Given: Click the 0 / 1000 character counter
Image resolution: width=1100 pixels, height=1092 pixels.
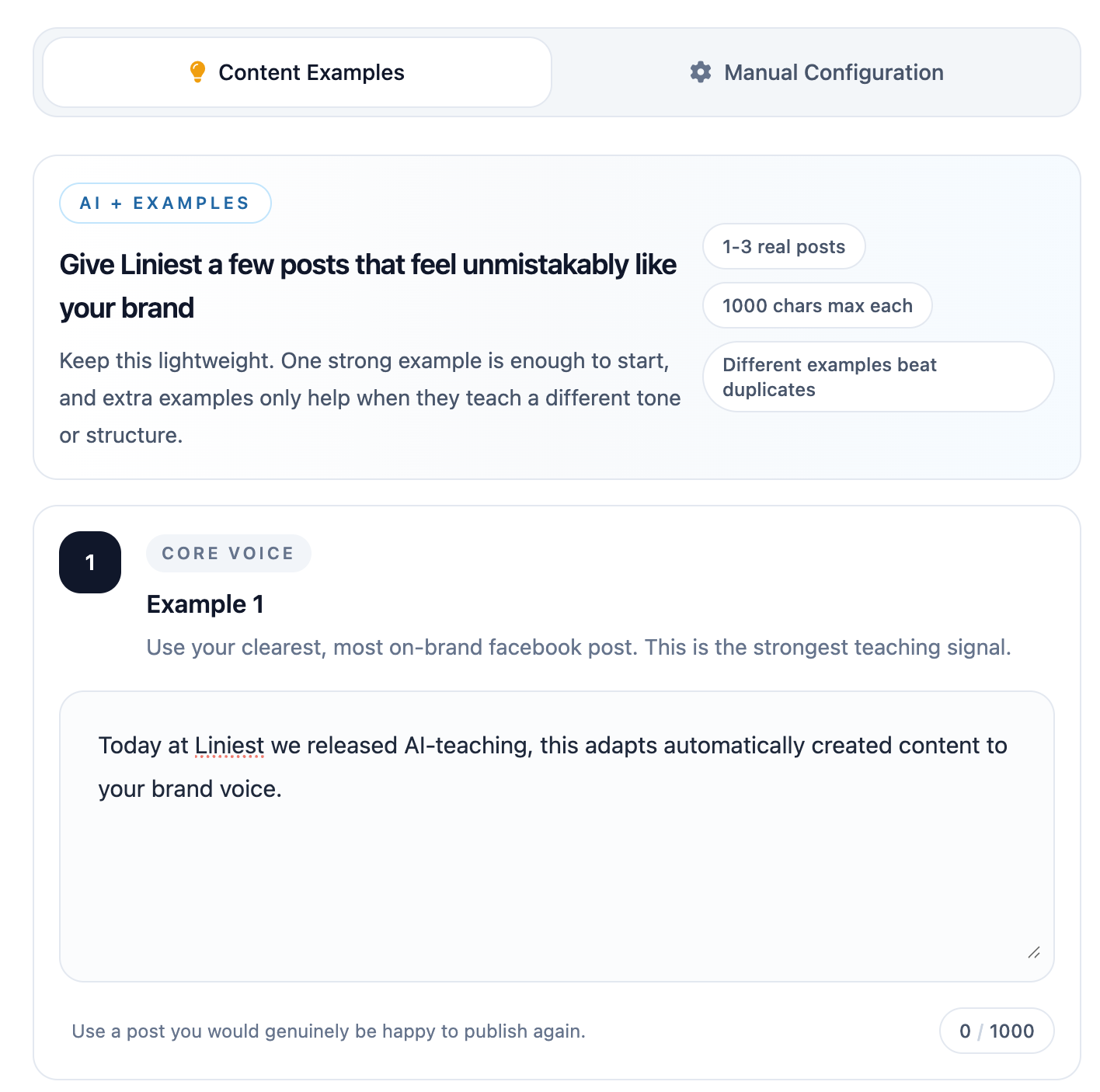Looking at the screenshot, I should click(x=997, y=1031).
